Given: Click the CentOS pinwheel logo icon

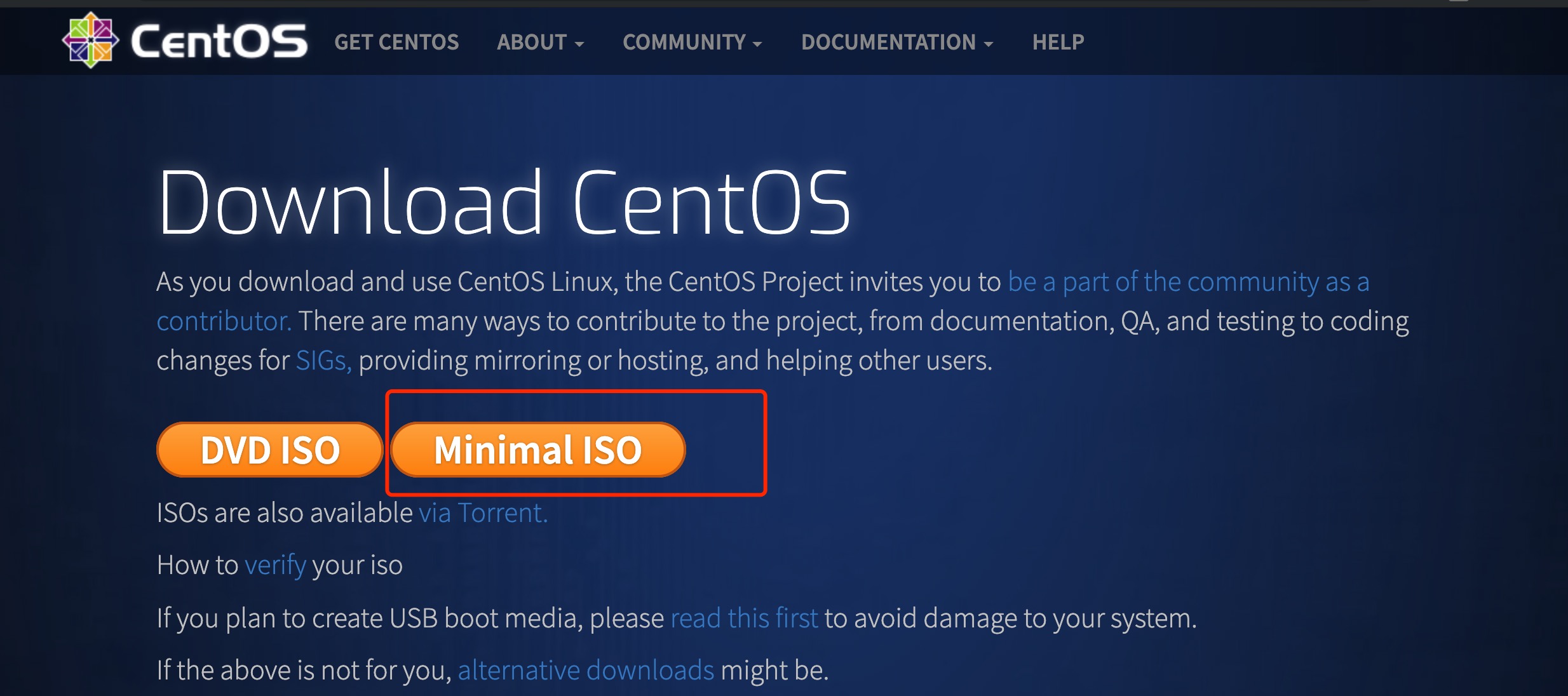Looking at the screenshot, I should pos(90,40).
